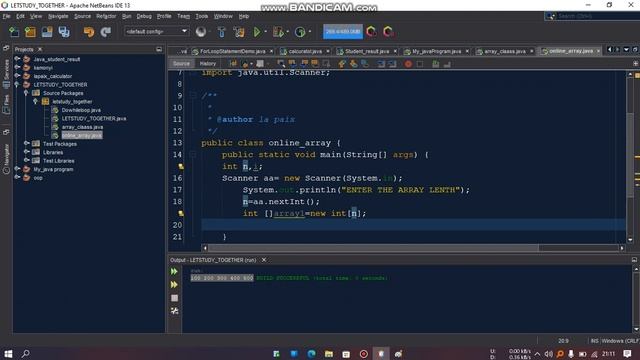
Task: Select the oop project
Action: 38,178
